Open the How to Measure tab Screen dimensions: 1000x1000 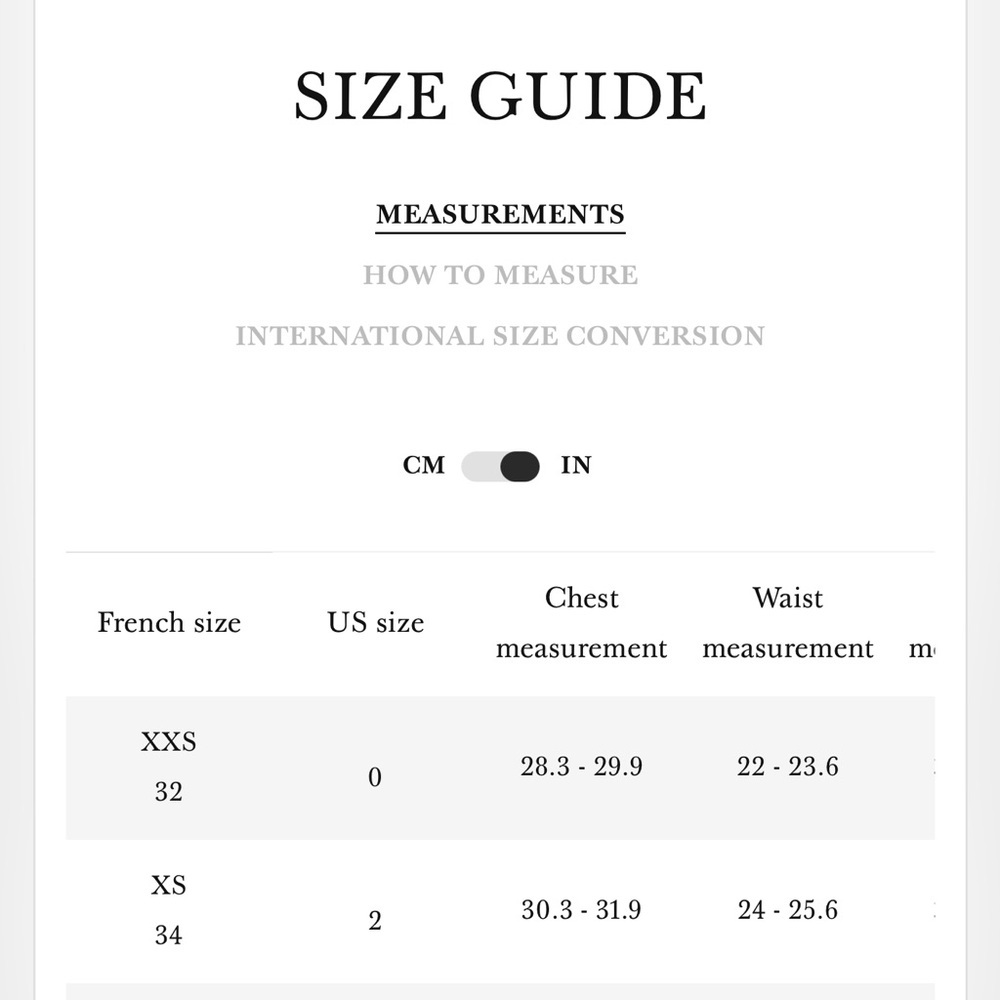[500, 275]
